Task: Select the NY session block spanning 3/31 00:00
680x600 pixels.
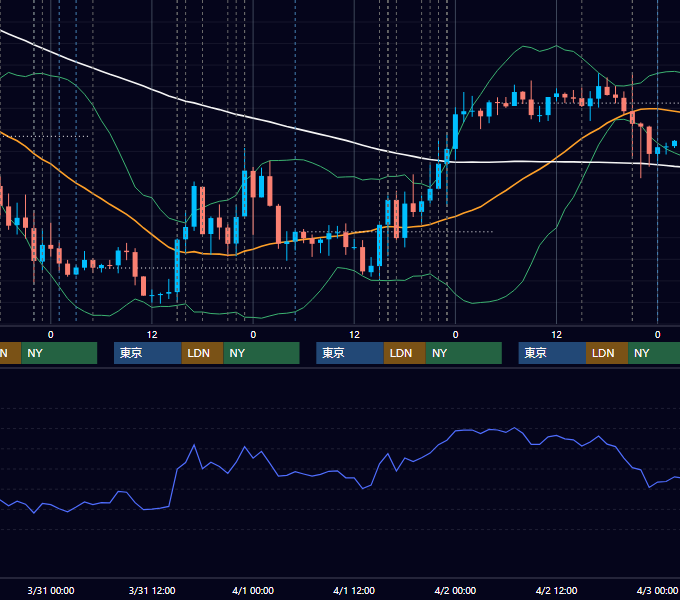Action: pyautogui.click(x=59, y=353)
